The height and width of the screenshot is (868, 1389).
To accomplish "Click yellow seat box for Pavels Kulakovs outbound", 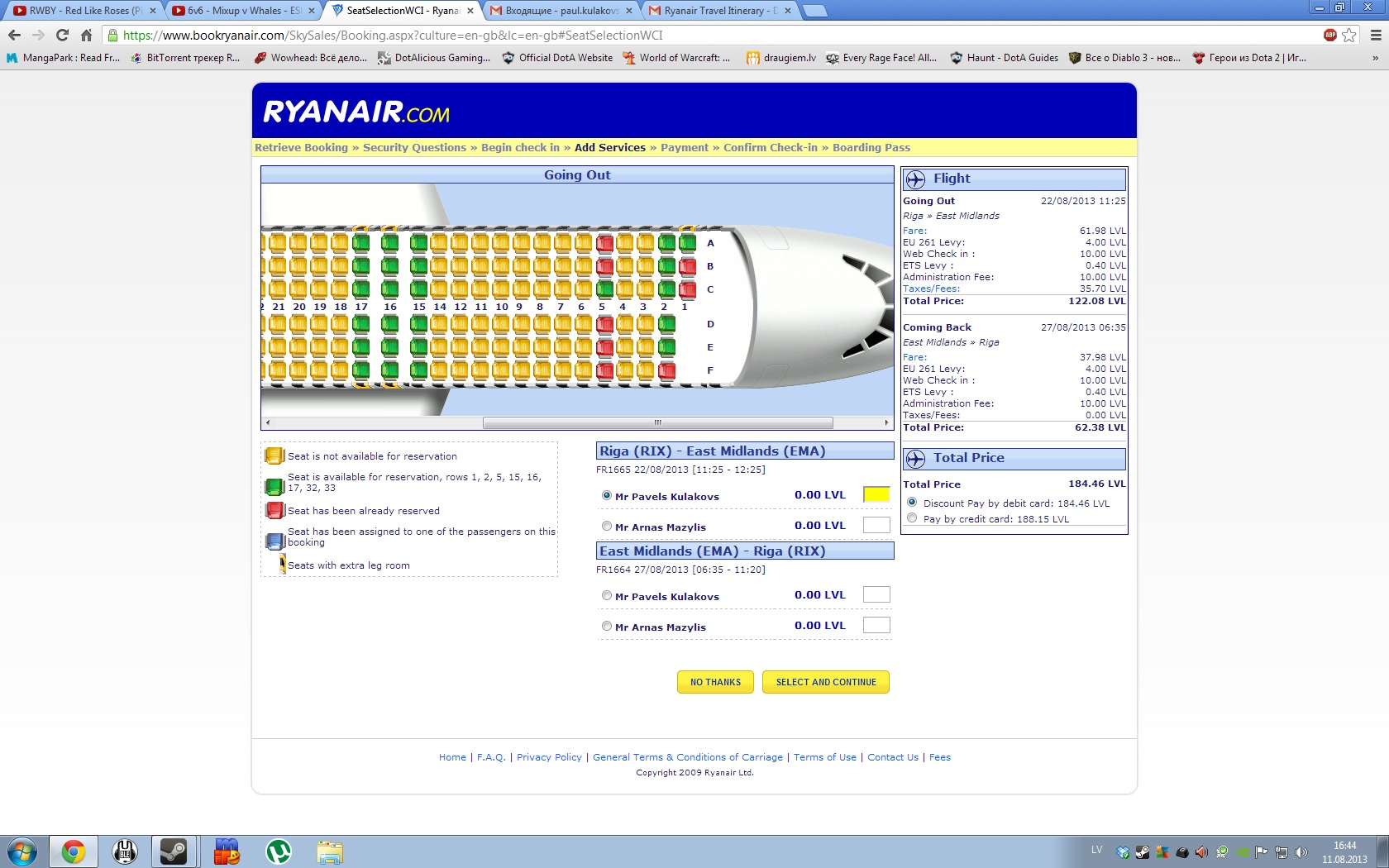I will 876,494.
